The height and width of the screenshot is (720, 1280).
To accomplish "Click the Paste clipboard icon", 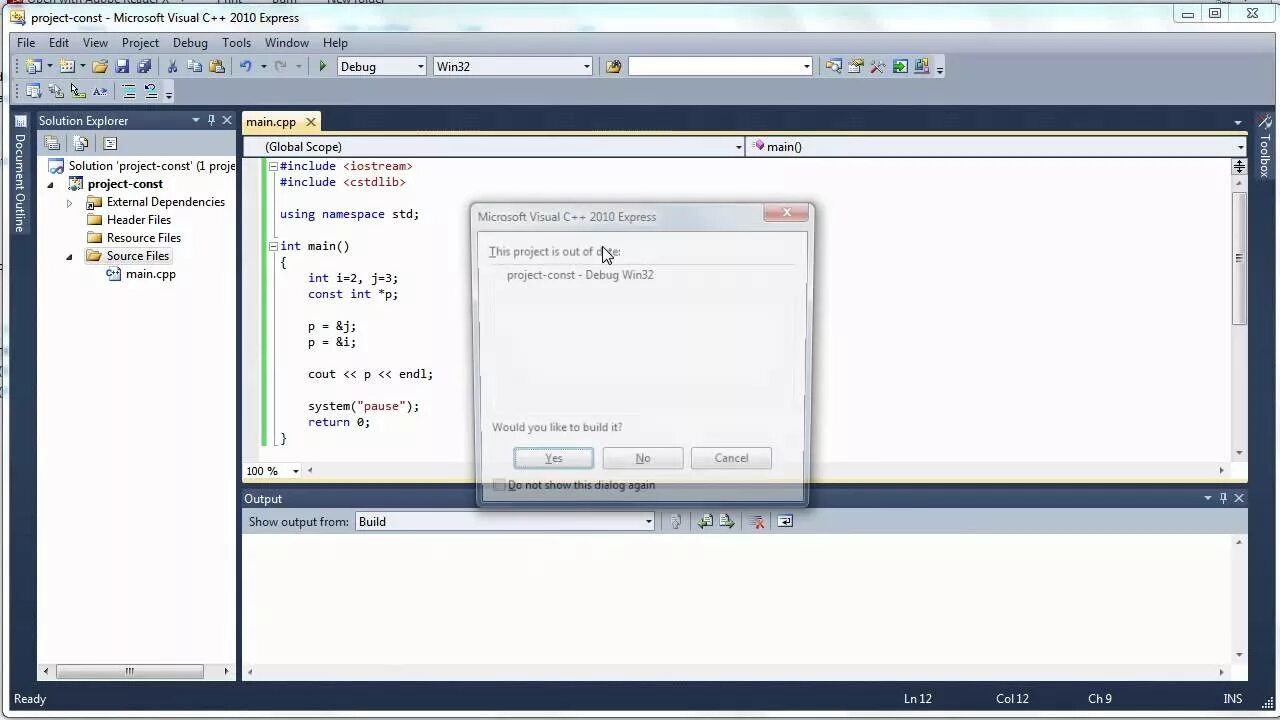I will click(216, 66).
